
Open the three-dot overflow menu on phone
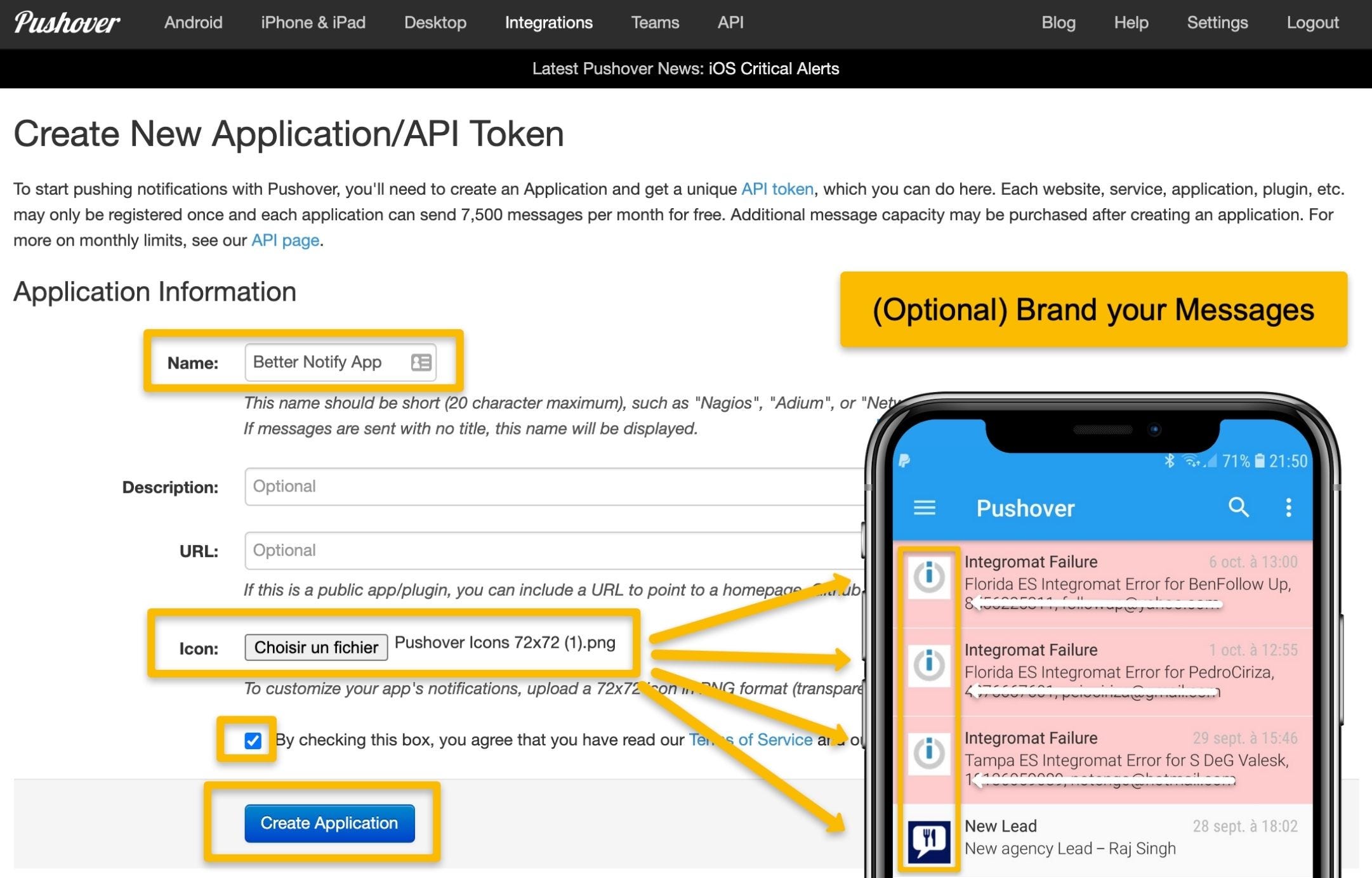point(1288,507)
